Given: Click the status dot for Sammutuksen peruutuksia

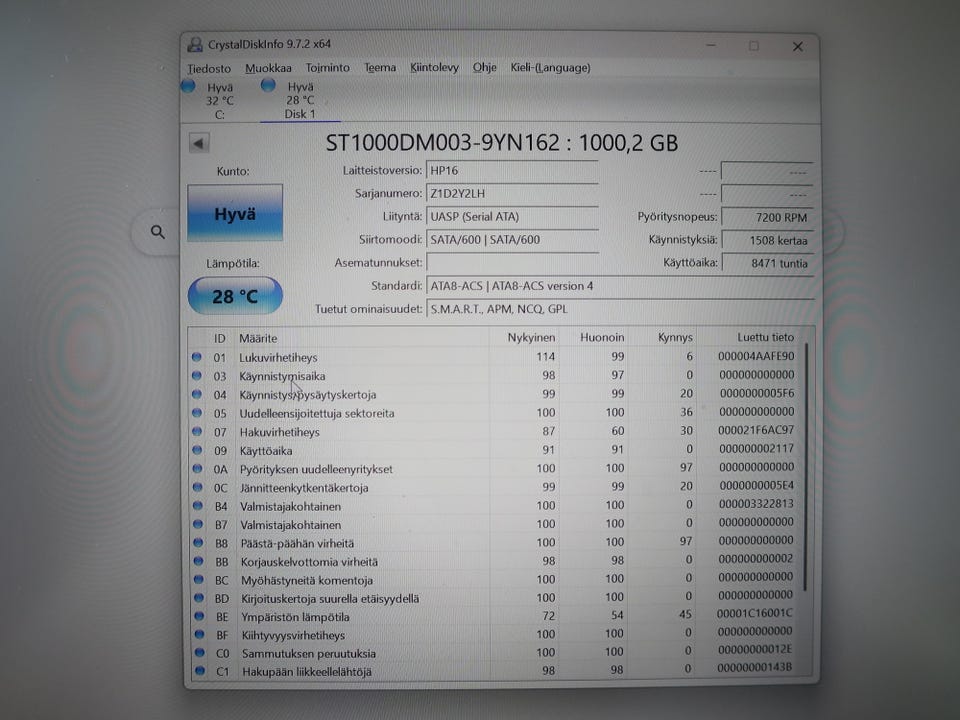Looking at the screenshot, I should (200, 653).
